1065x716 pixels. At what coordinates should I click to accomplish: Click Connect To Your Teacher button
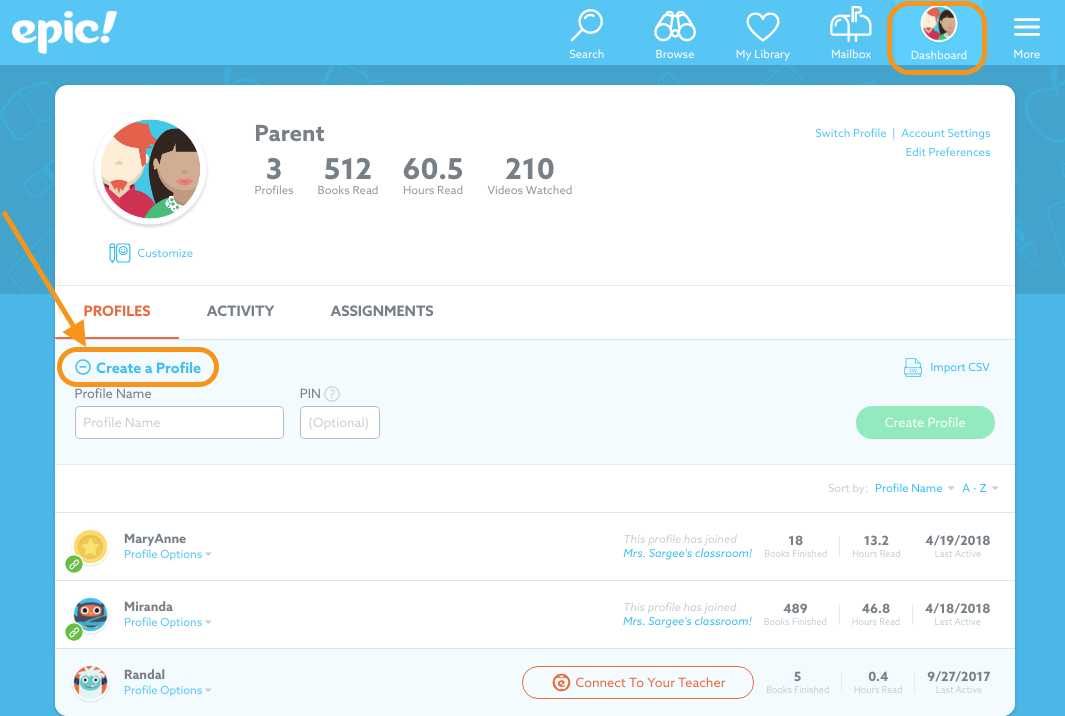pos(638,682)
